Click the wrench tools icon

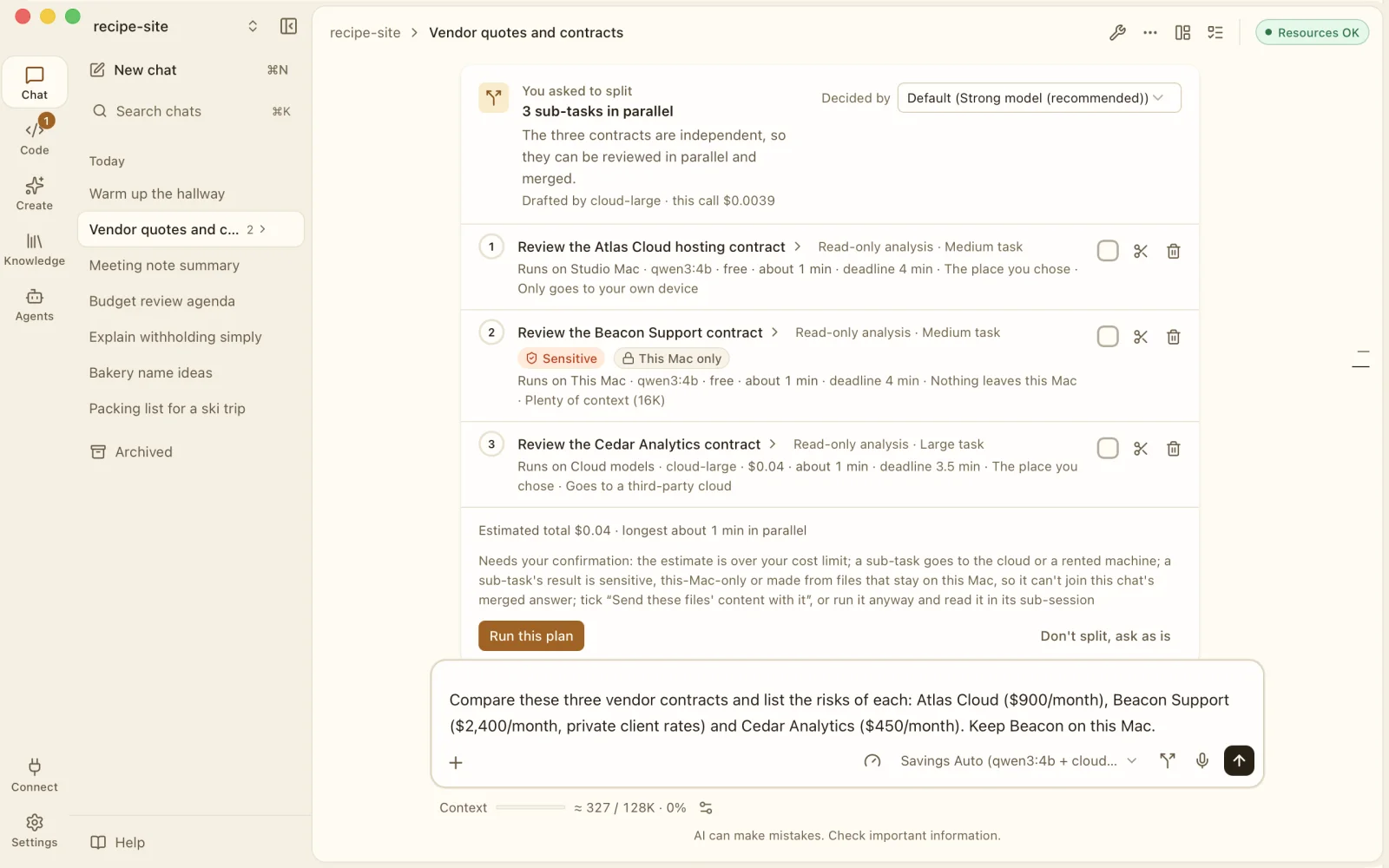click(1117, 33)
